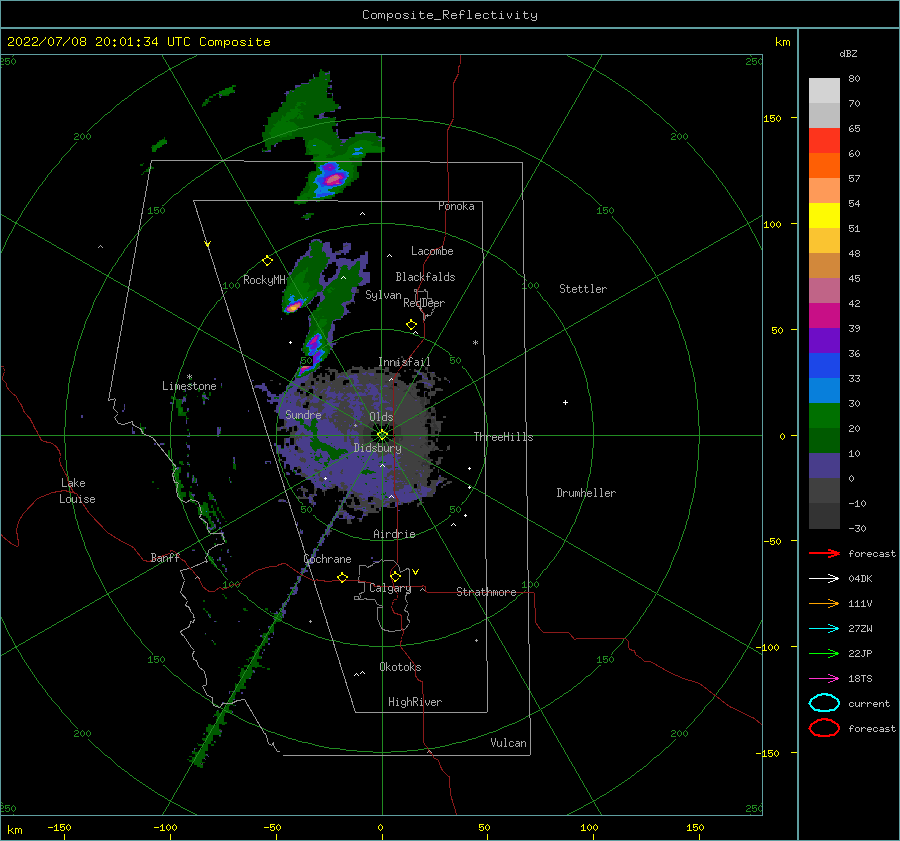The width and height of the screenshot is (900, 841).
Task: Click the Okotoks label
Action: click(x=400, y=667)
